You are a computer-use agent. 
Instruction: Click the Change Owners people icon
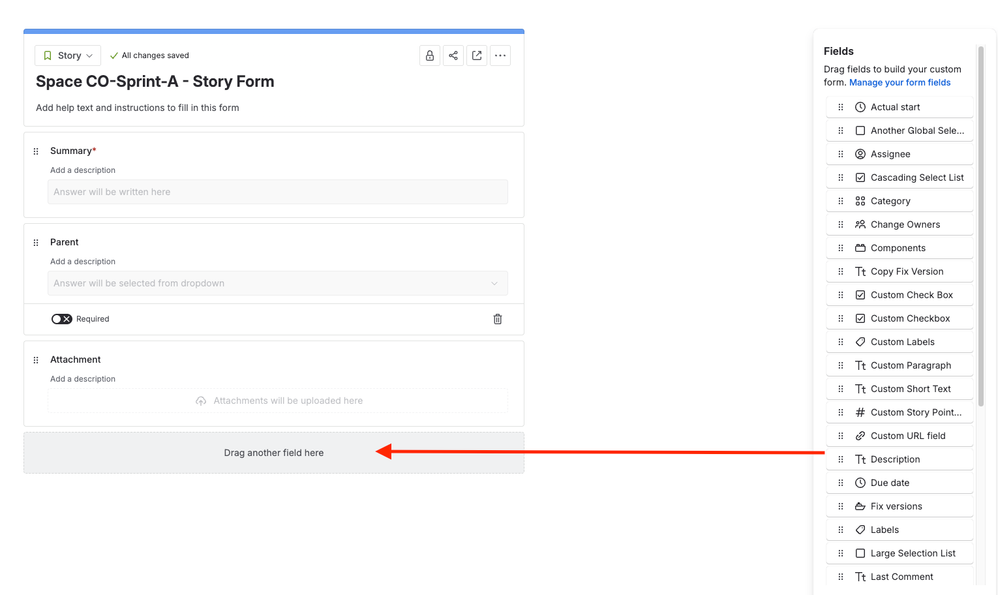pos(860,225)
